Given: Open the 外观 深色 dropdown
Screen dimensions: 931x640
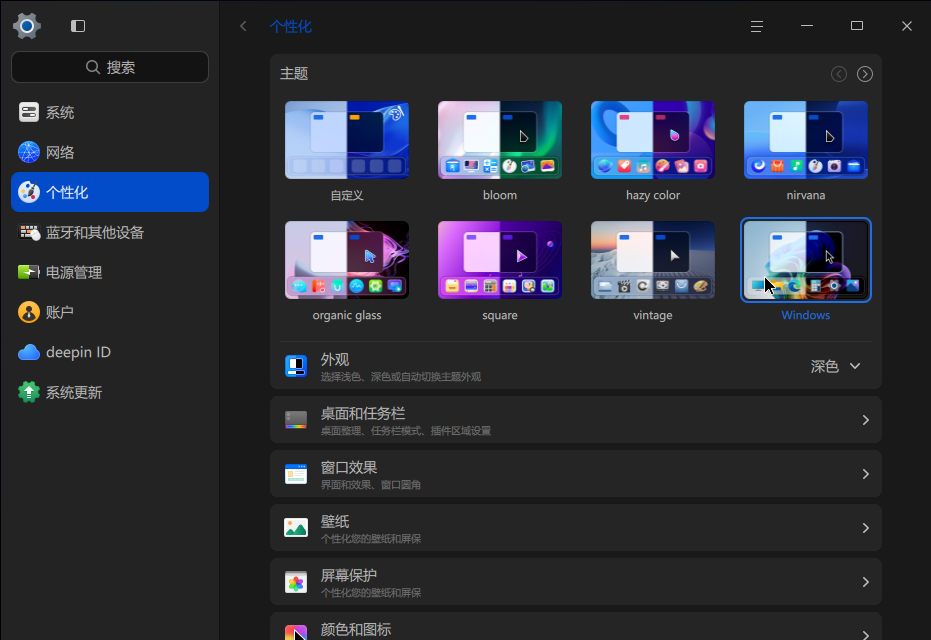Looking at the screenshot, I should pos(835,366).
